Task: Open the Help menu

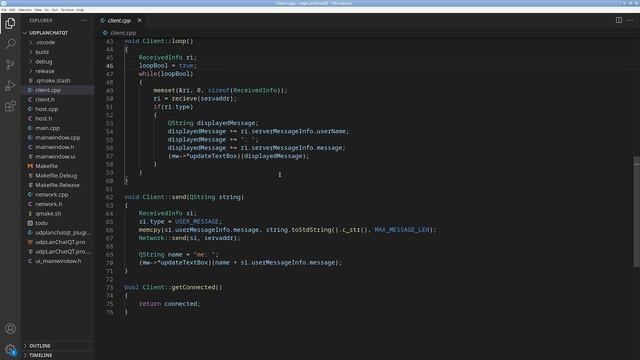Action: click(80, 10)
